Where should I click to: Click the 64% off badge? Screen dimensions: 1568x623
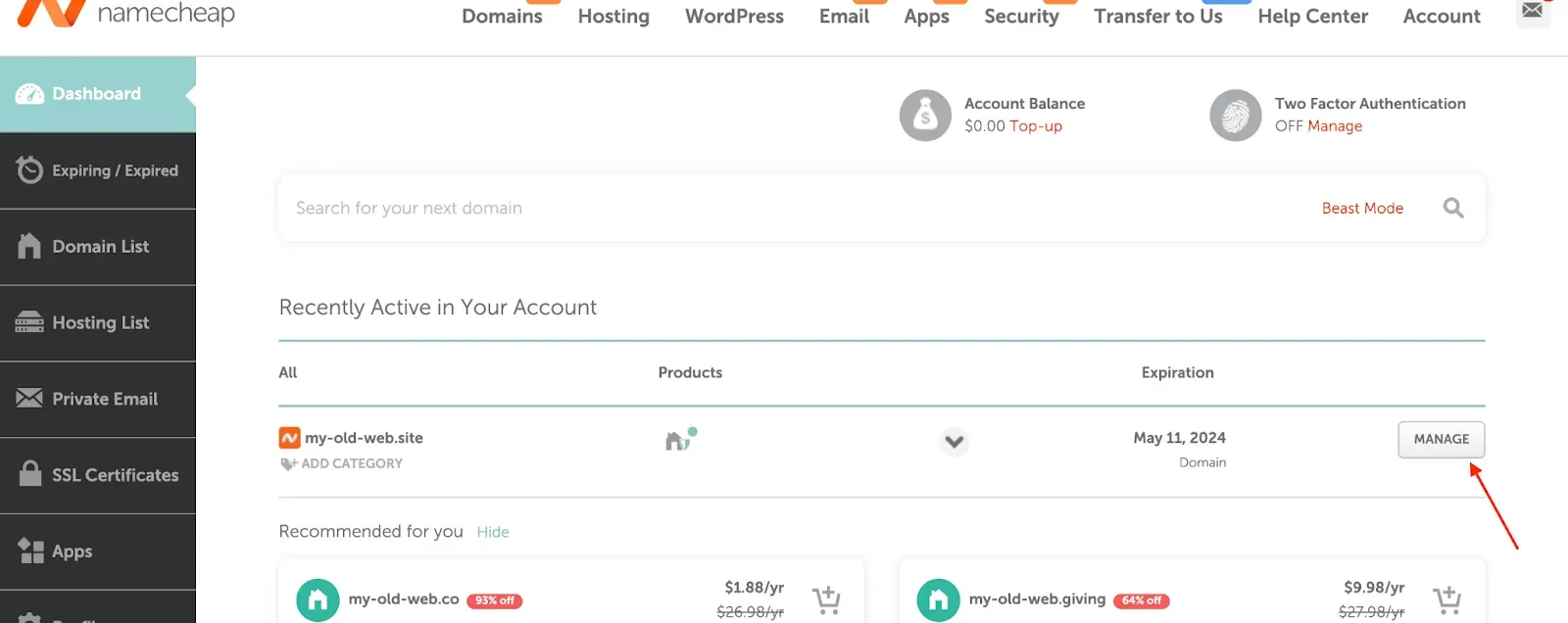(x=1141, y=600)
